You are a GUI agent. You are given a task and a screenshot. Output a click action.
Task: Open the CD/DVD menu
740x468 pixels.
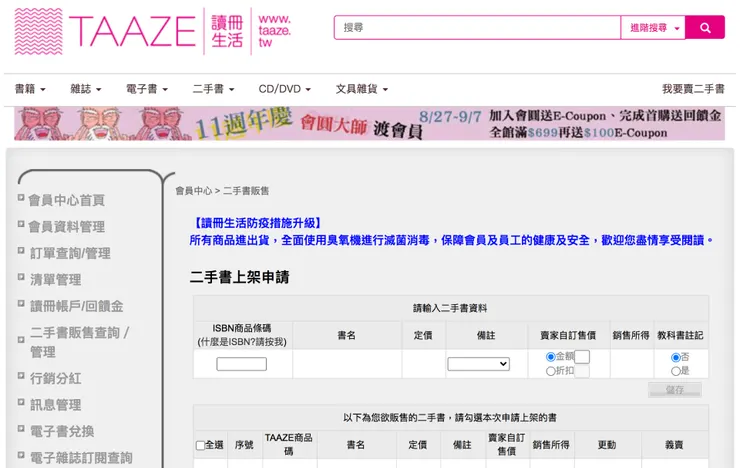285,89
